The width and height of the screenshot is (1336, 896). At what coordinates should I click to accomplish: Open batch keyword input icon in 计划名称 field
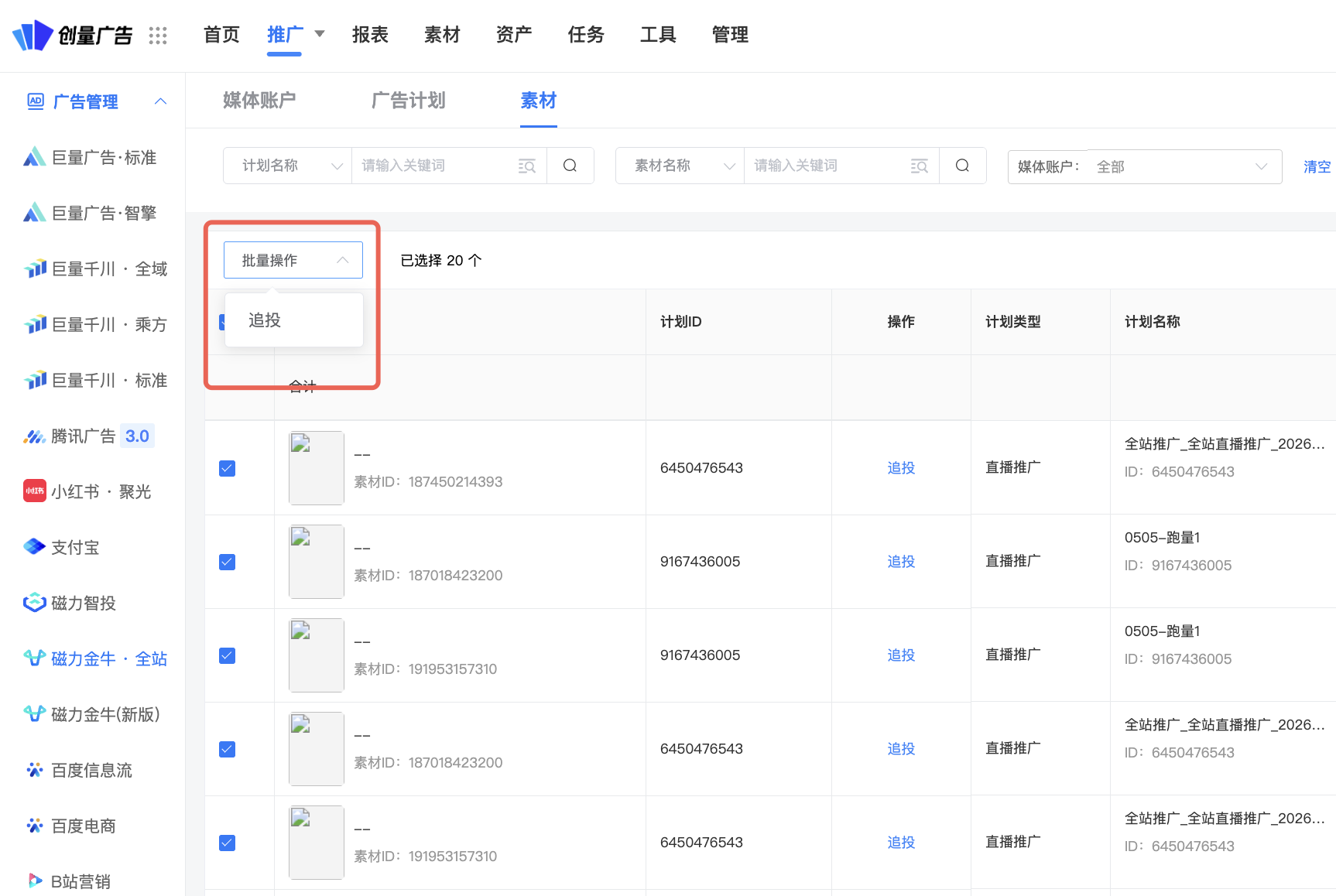(x=527, y=166)
